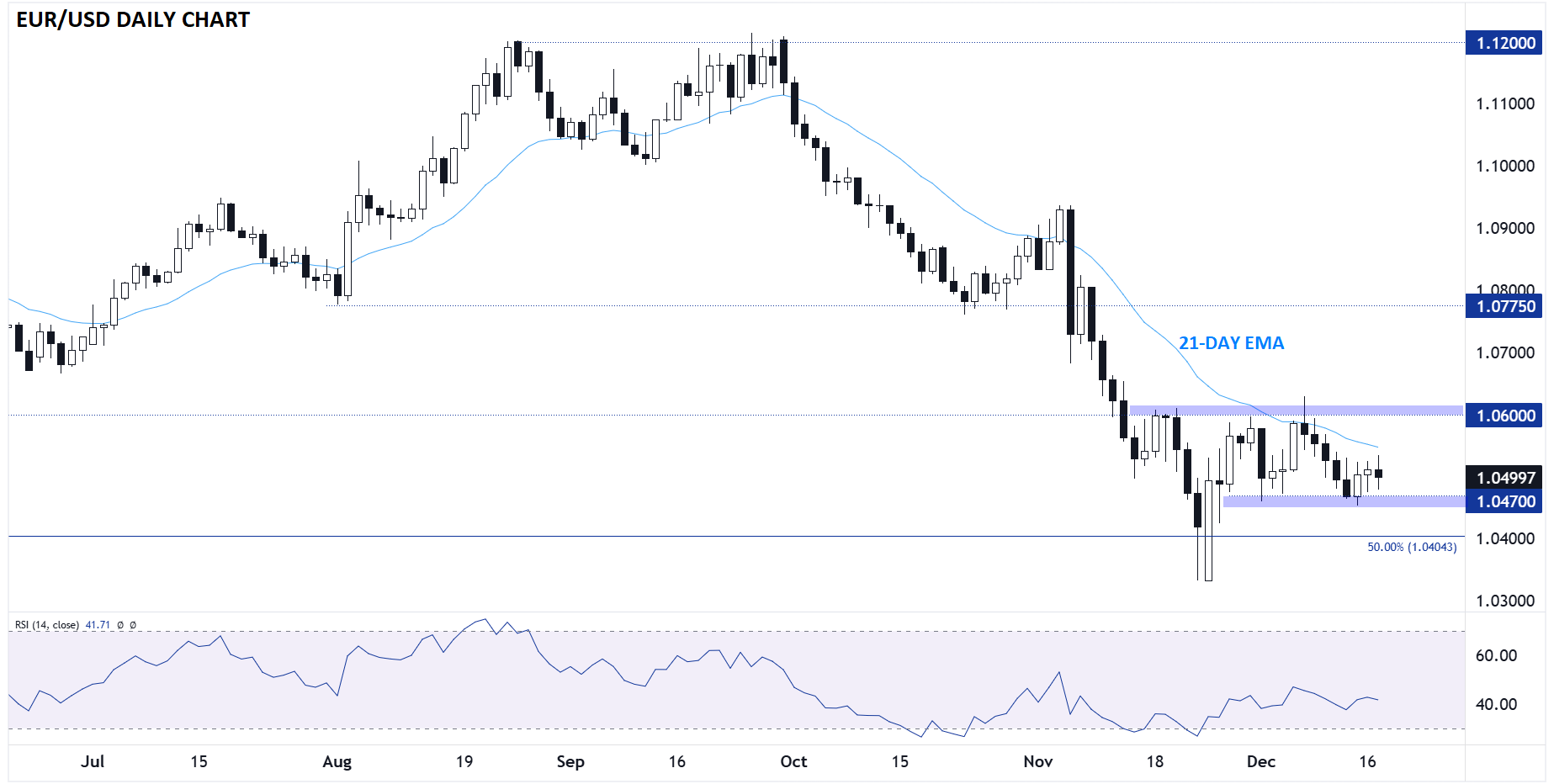This screenshot has height=784, width=1554.
Task: Click the RSI value 41.71
Action: click(98, 625)
